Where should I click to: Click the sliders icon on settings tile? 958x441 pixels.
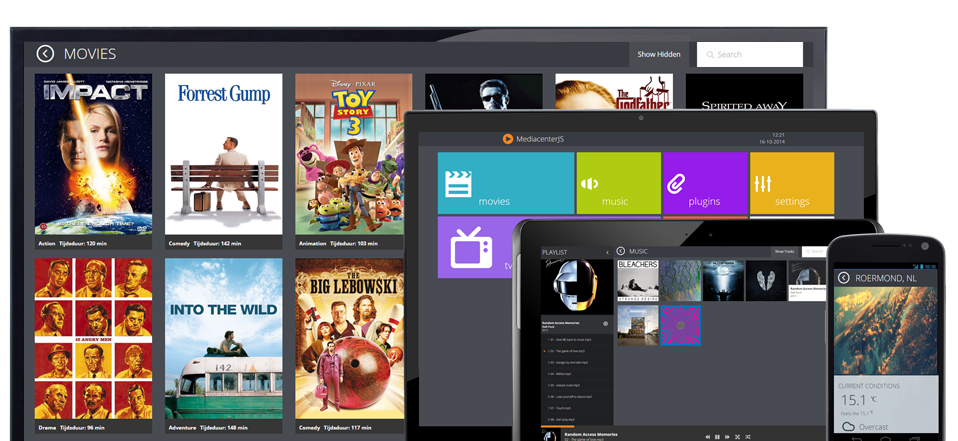click(x=762, y=184)
